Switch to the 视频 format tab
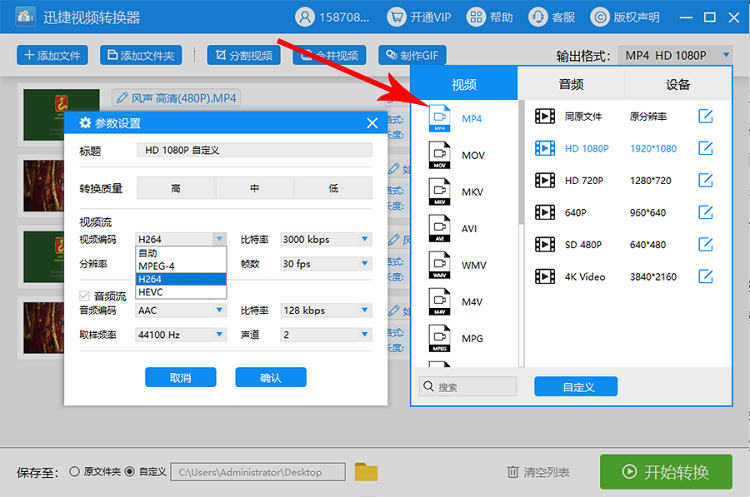750x497 pixels. click(x=464, y=84)
